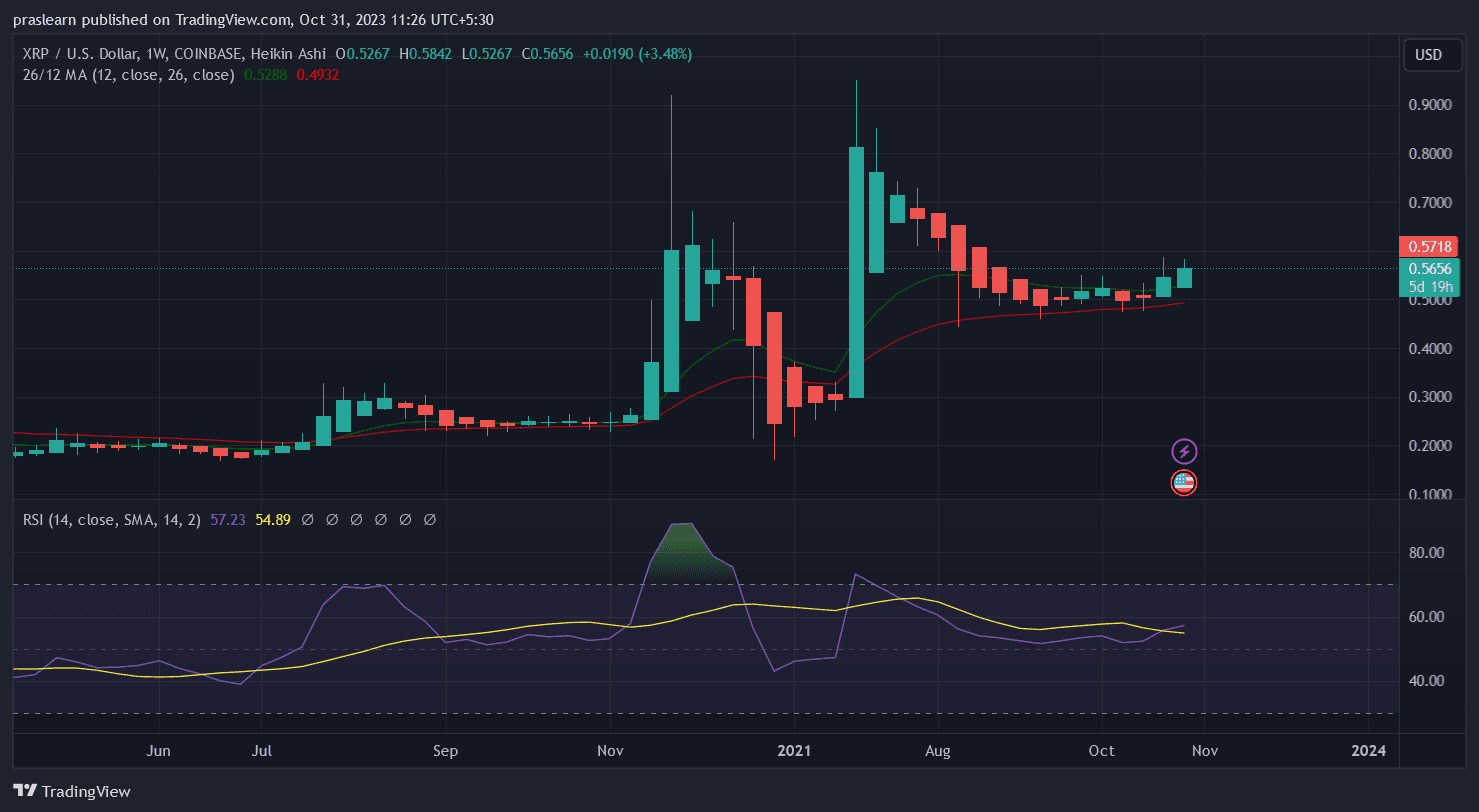1479x812 pixels.
Task: Click the TradingView logo at bottom left
Action: (72, 791)
